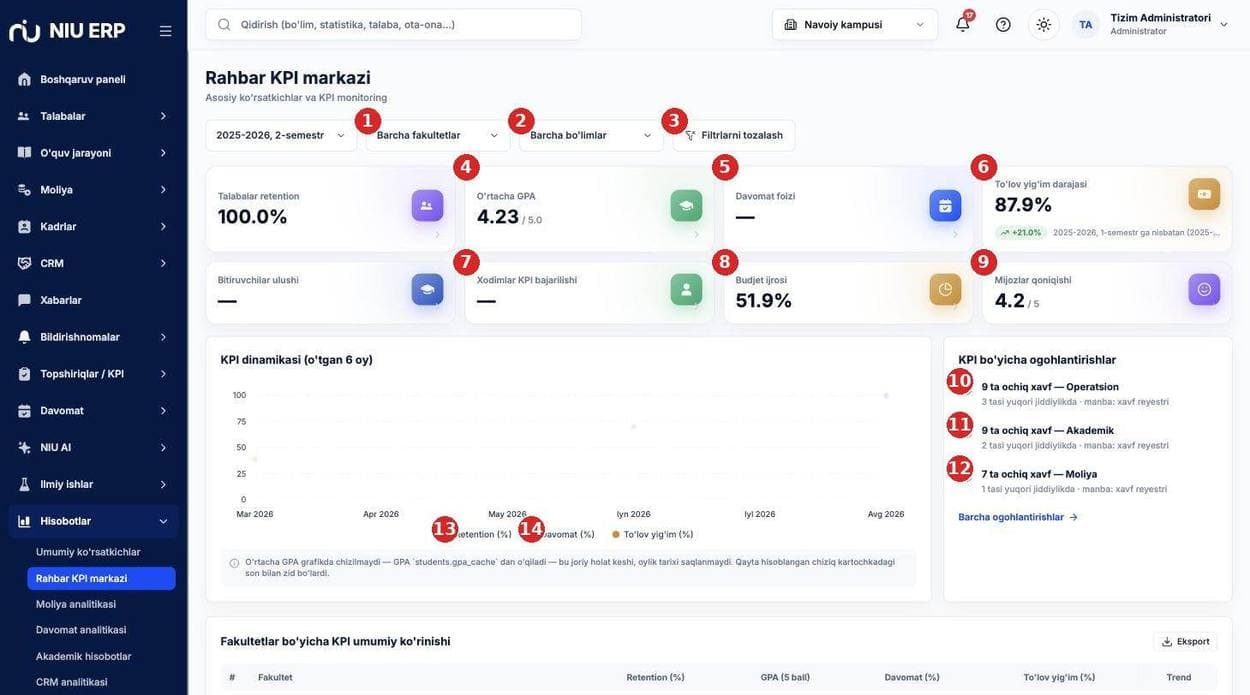Toggle the sidebar with the hamburger icon
Viewport: 1250px width, 695px height.
click(166, 31)
